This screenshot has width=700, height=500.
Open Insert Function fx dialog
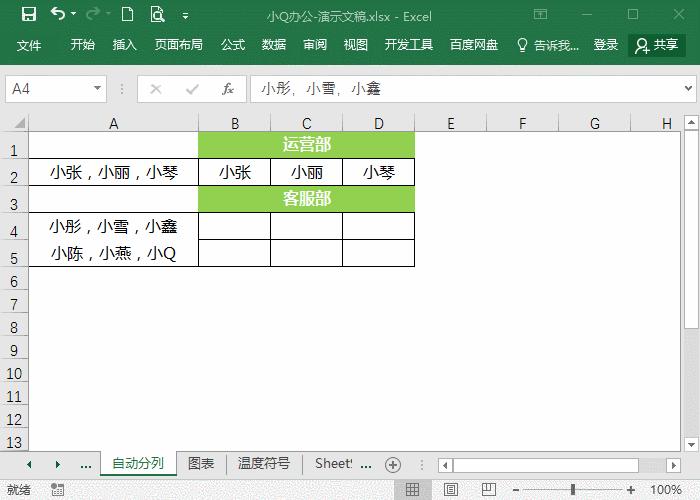click(228, 89)
